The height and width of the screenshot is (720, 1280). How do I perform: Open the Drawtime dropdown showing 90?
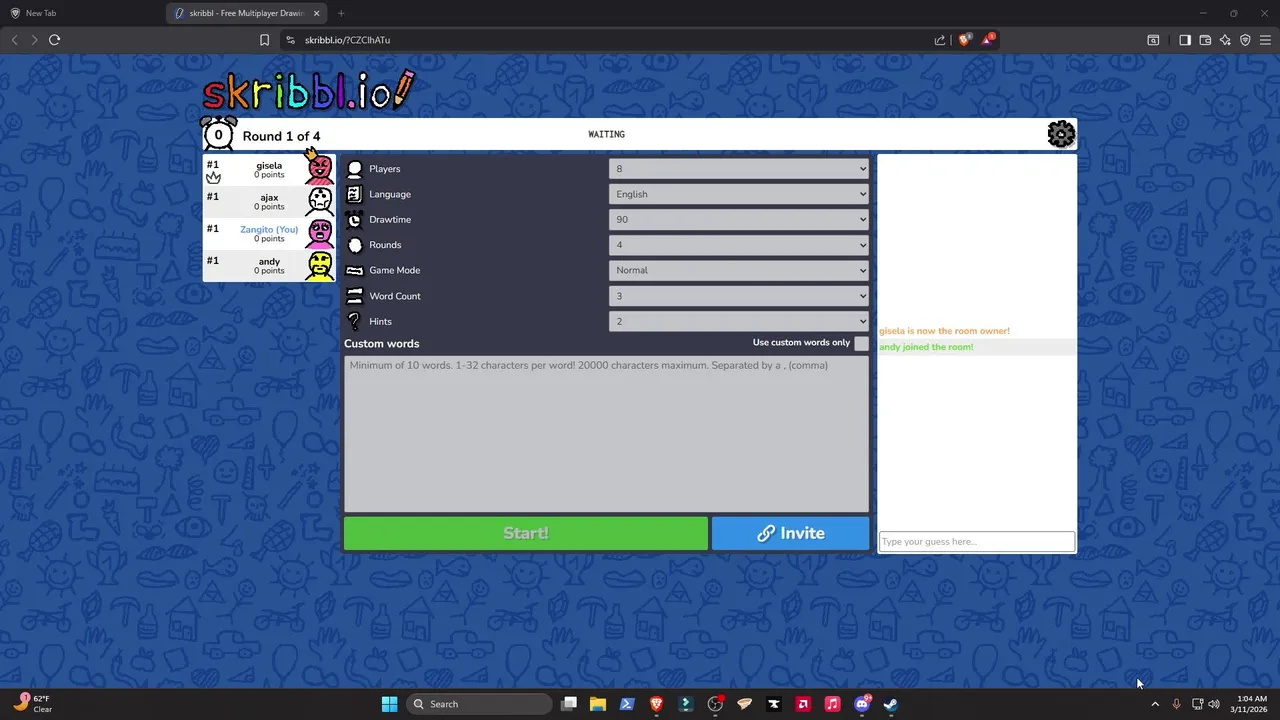(x=739, y=219)
